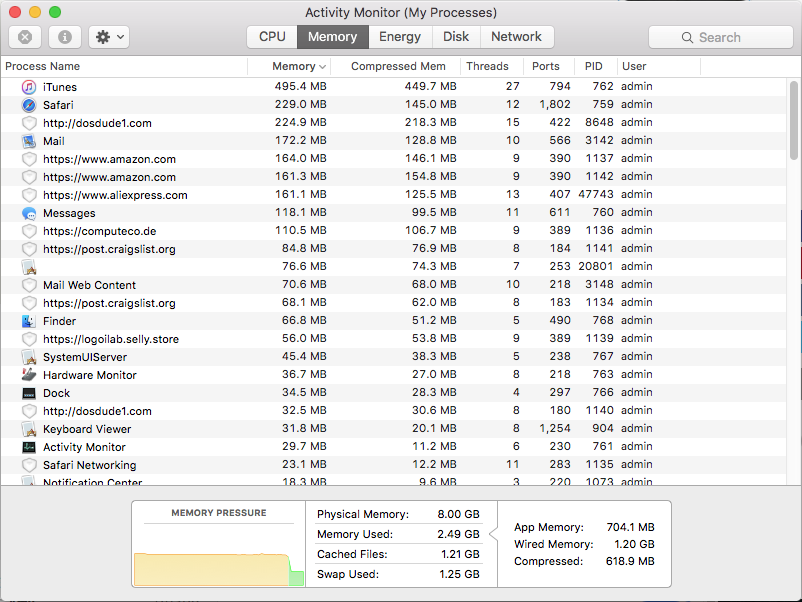Click the SystemUIServer icon
Image resolution: width=802 pixels, height=602 pixels.
[x=29, y=357]
